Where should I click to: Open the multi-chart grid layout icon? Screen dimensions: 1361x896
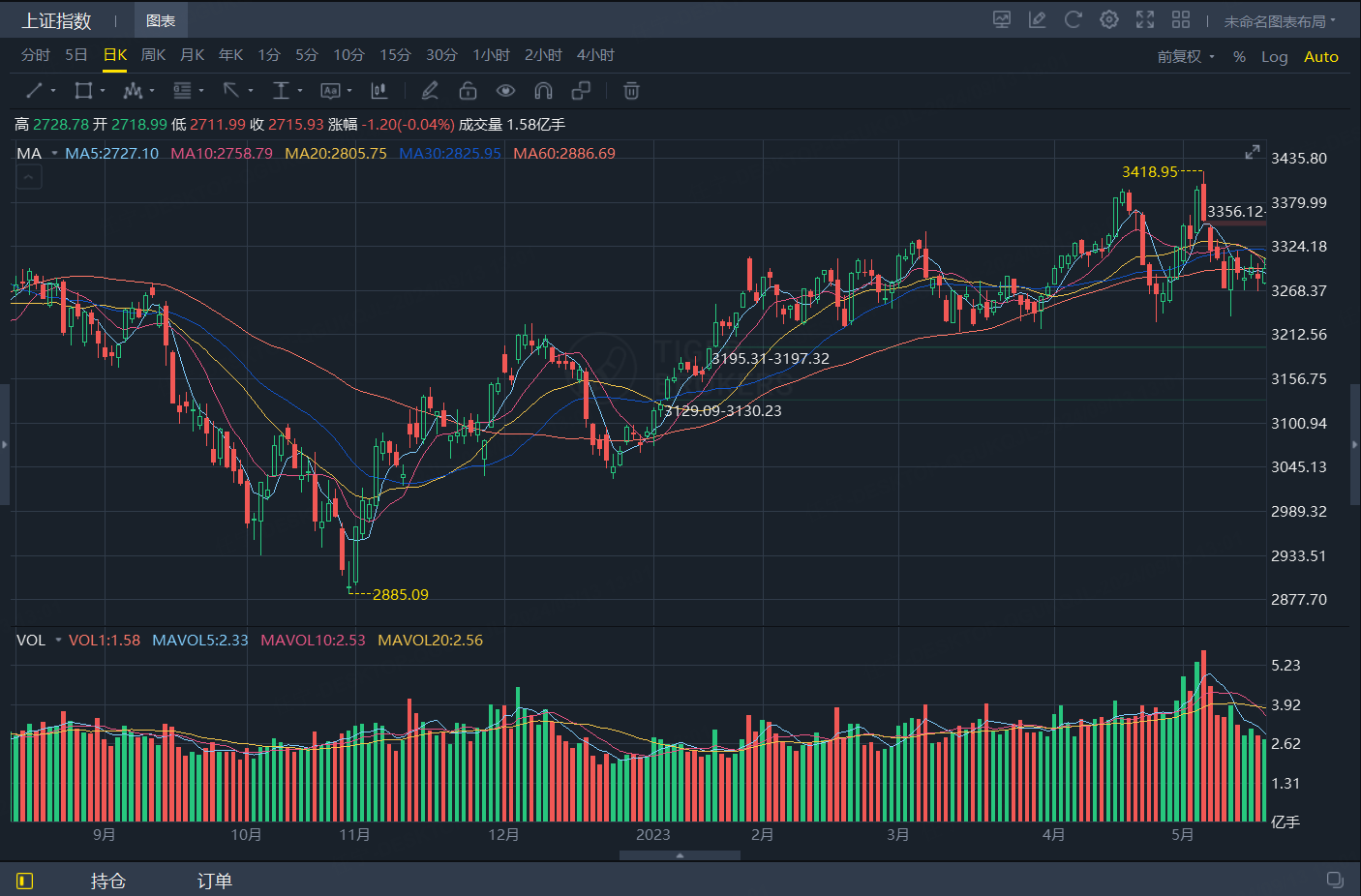pyautogui.click(x=1181, y=19)
